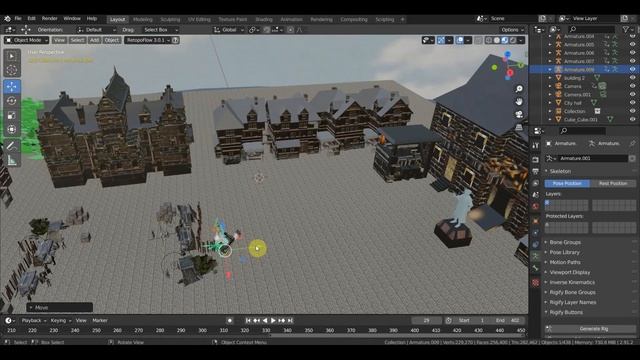
Task: Open the Render menu
Action: coord(49,19)
